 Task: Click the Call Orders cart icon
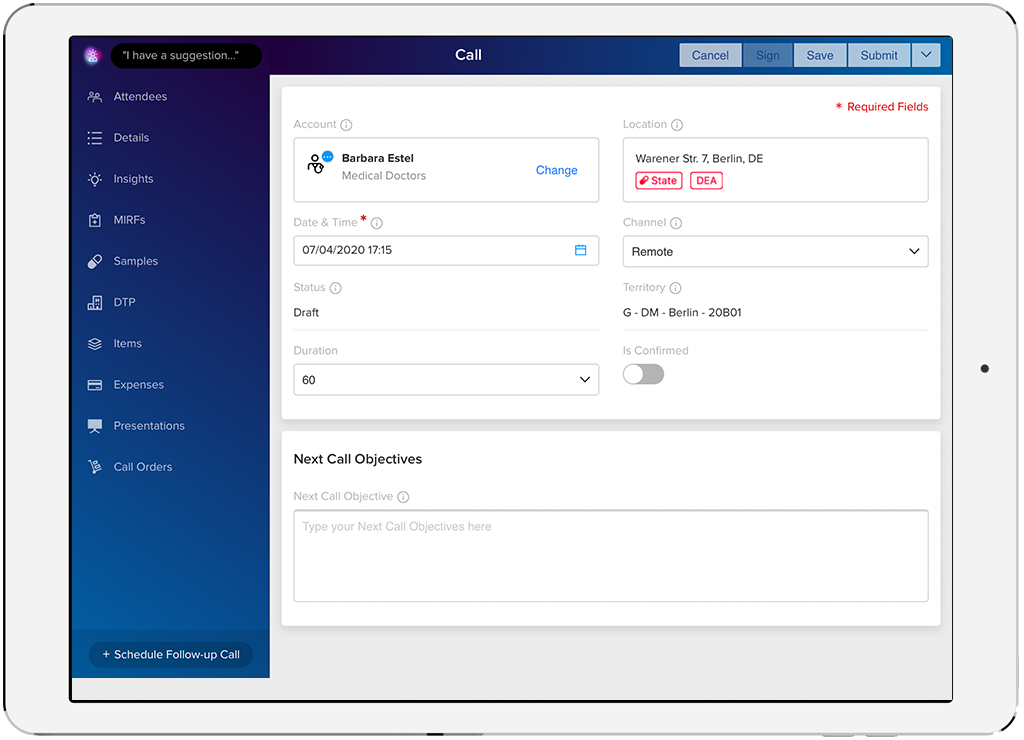coord(95,467)
